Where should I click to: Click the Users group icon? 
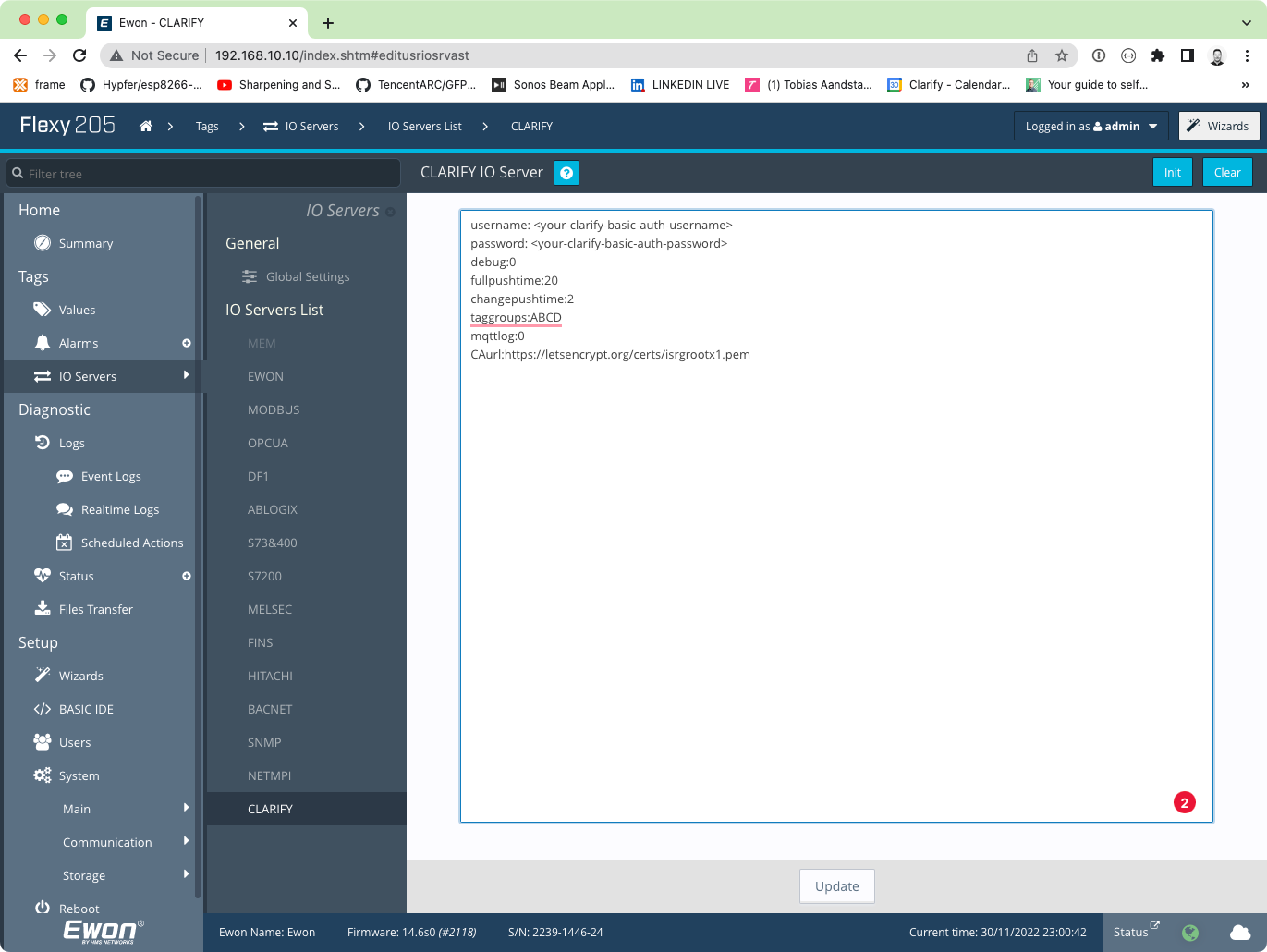point(43,742)
